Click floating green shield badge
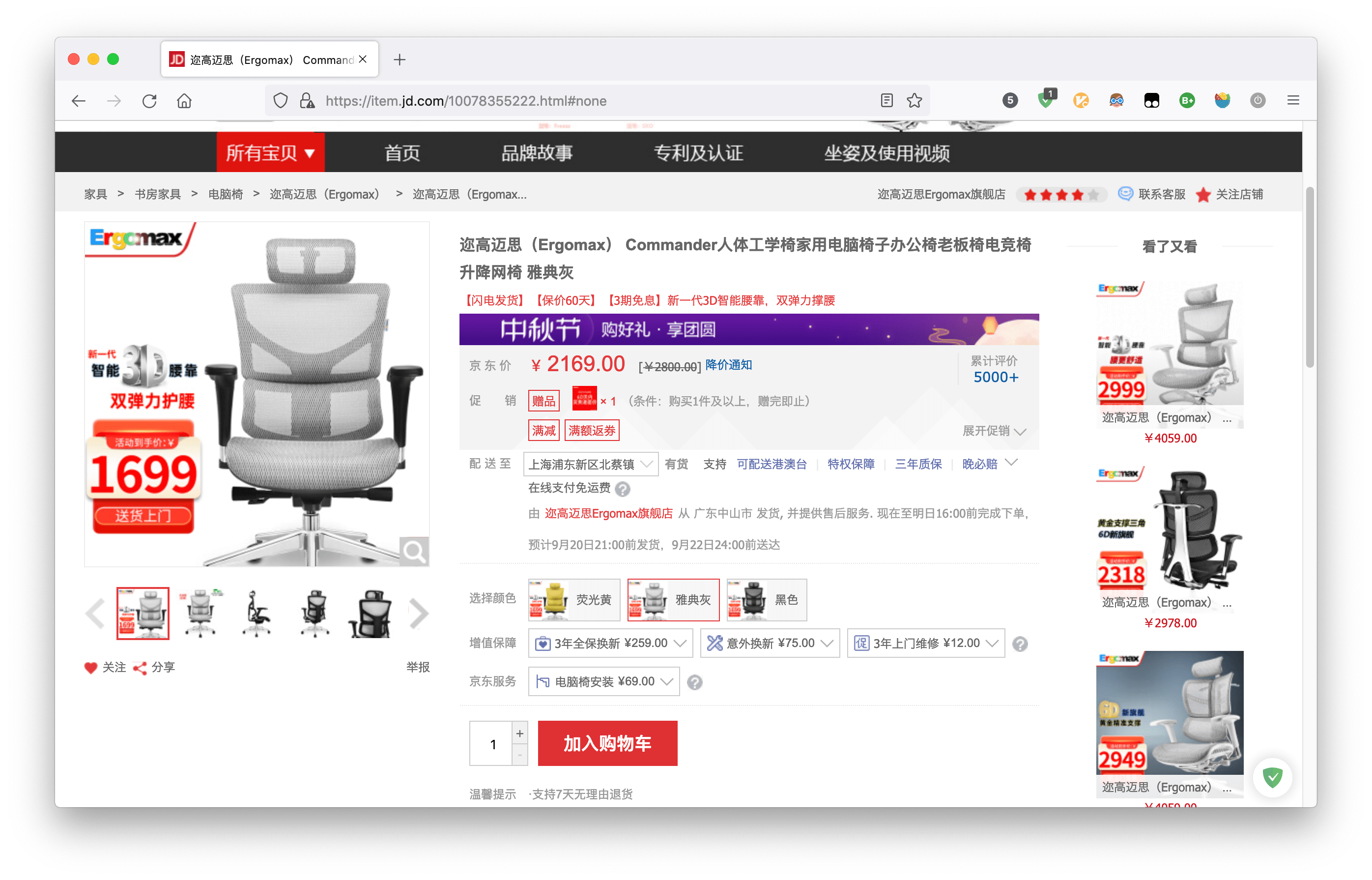The image size is (1372, 880). tap(1273, 777)
